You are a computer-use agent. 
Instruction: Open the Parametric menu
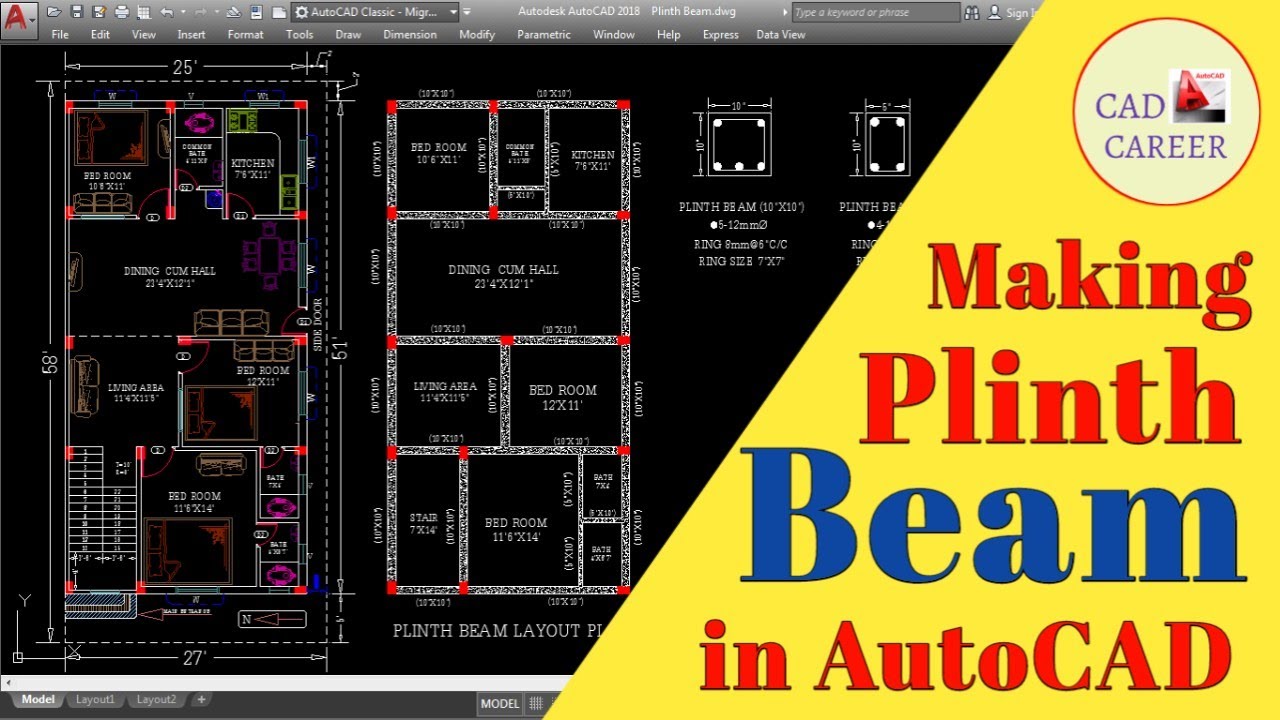click(545, 34)
